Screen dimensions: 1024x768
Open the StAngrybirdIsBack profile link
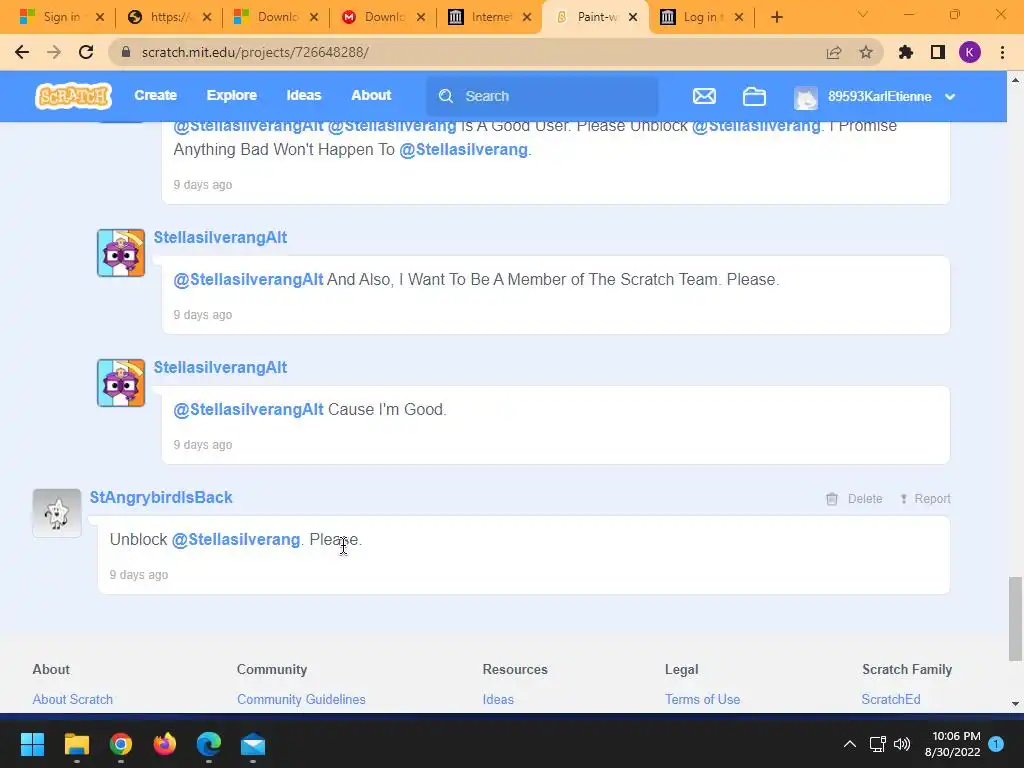point(161,498)
